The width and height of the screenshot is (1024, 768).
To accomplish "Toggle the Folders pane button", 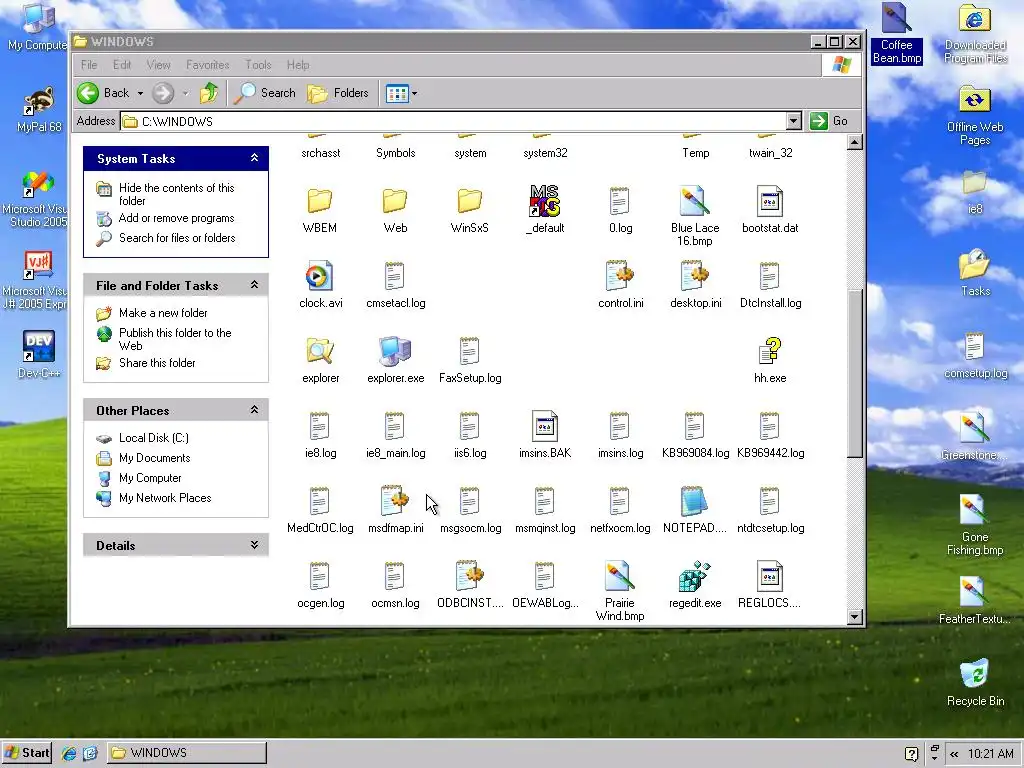I will coord(338,93).
